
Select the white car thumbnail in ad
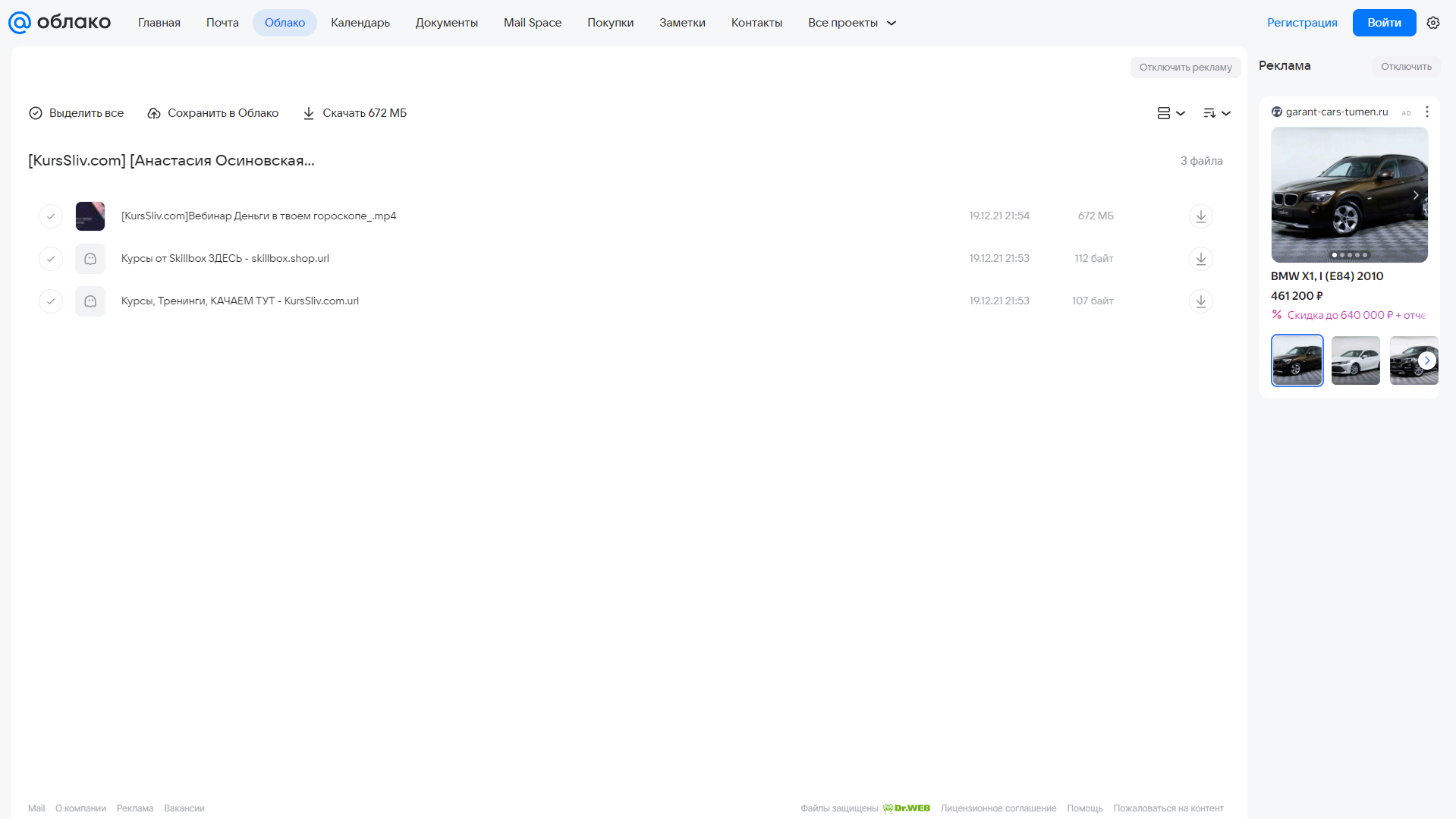click(x=1355, y=361)
